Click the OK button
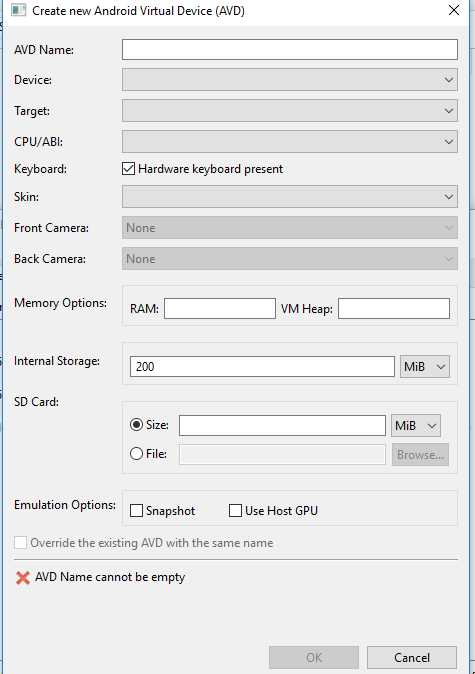This screenshot has width=475, height=674. 314,657
